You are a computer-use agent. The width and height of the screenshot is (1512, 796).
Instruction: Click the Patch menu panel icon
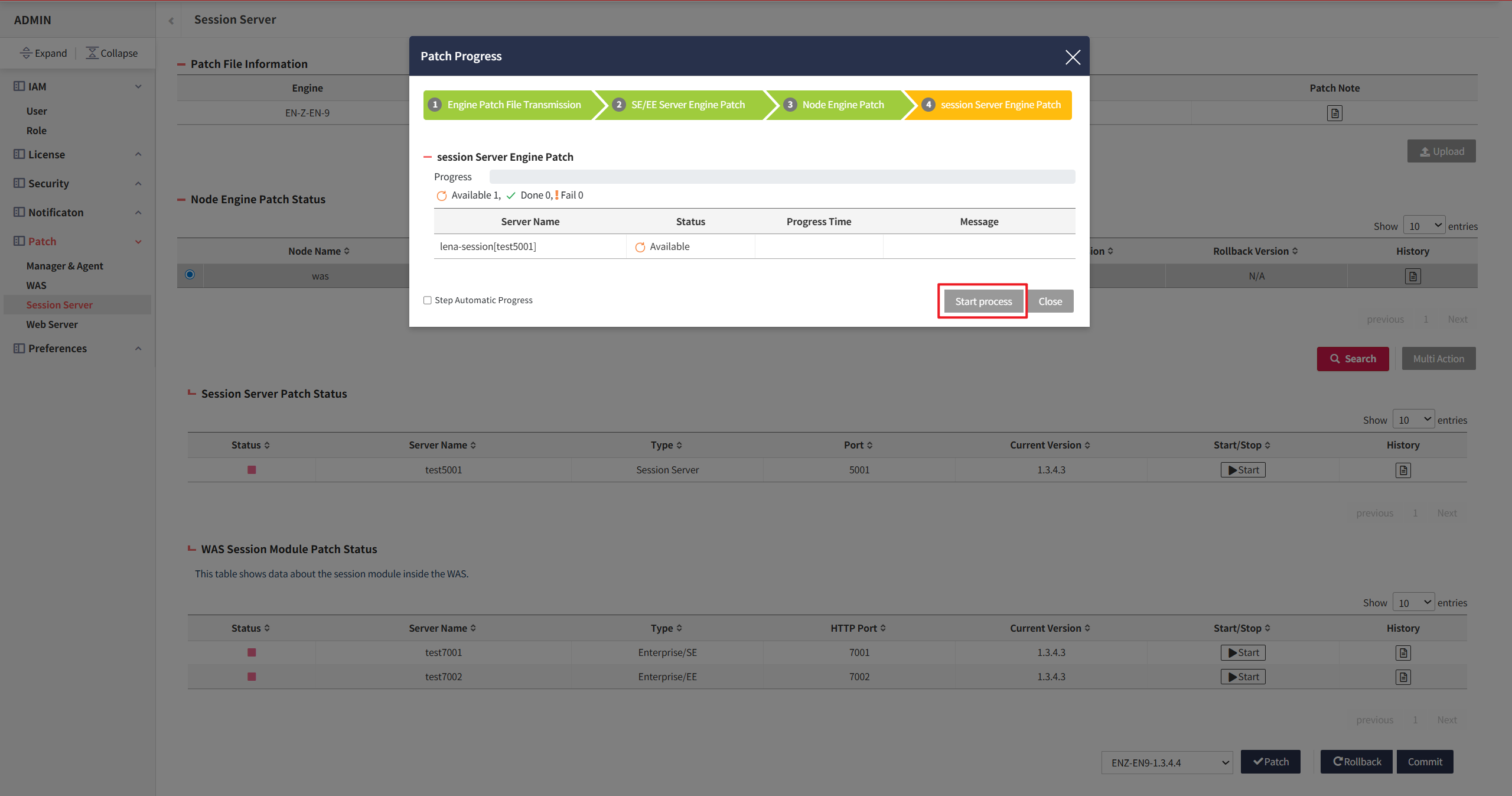19,241
